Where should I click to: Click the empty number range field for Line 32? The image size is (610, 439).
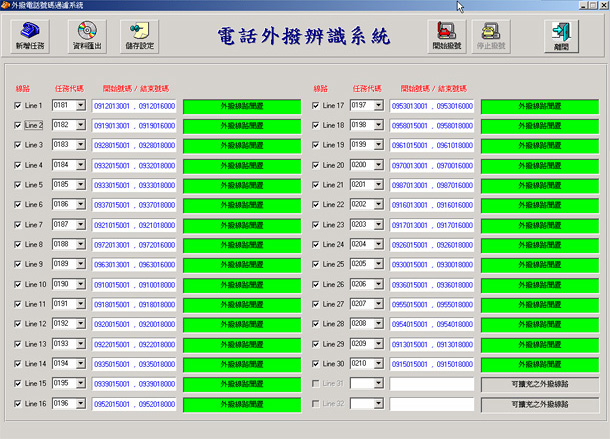[x=432, y=404]
